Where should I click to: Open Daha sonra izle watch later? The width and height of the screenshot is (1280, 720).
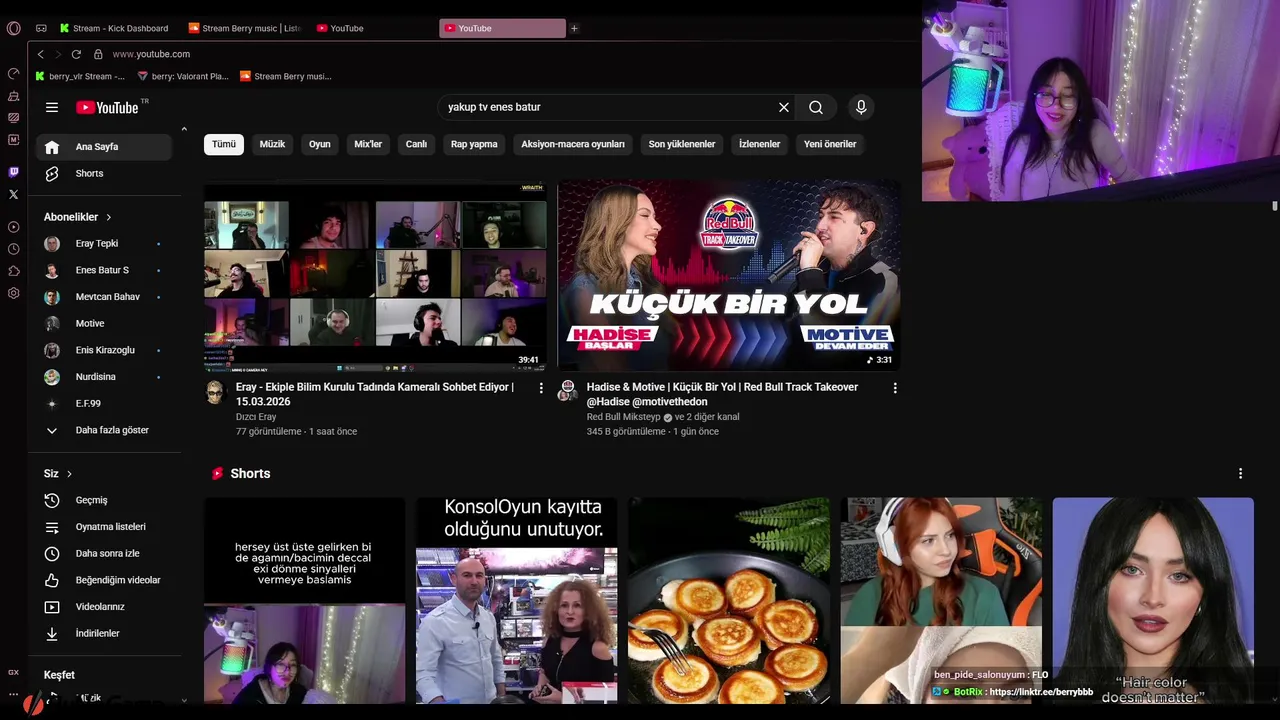[x=104, y=553]
